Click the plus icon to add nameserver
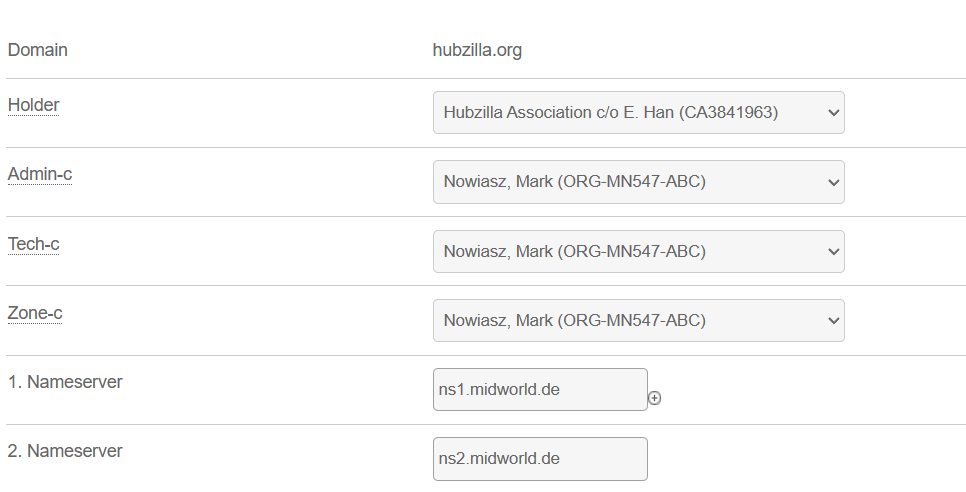The width and height of the screenshot is (966, 492). [655, 398]
